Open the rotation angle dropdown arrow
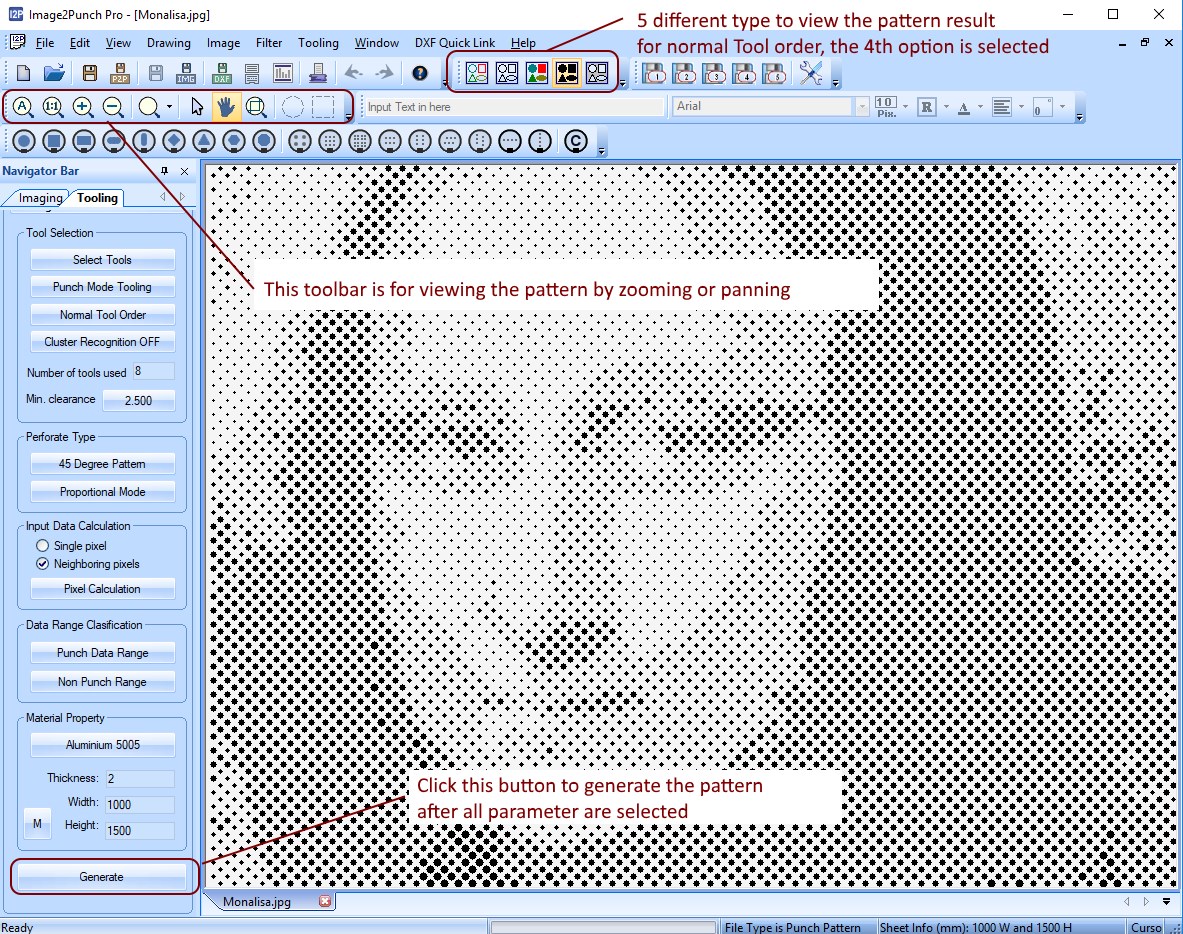 (1062, 107)
